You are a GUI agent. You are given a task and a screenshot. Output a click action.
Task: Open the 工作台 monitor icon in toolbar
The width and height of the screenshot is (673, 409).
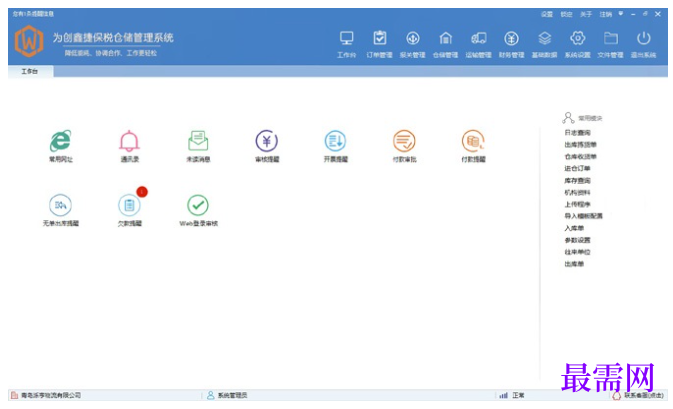[x=346, y=39]
